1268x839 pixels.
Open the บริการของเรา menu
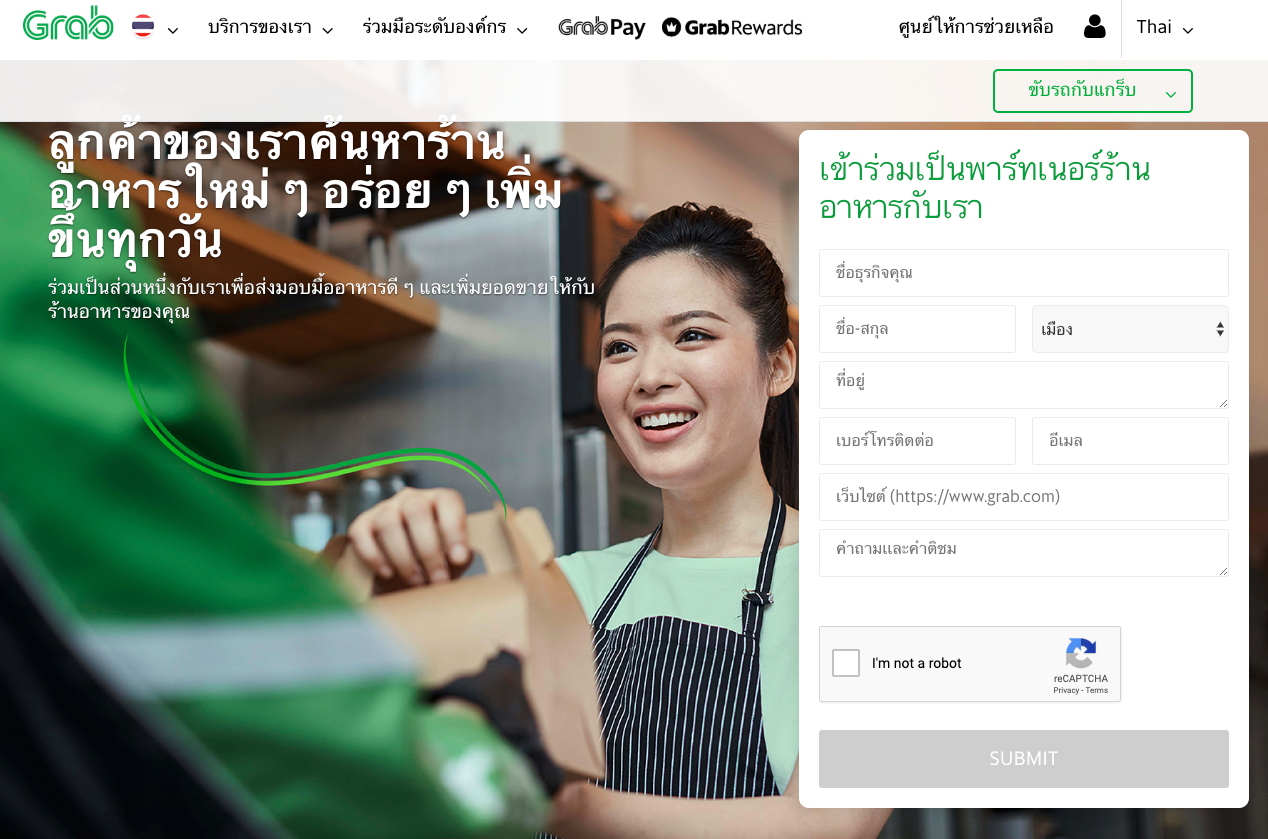click(x=271, y=28)
